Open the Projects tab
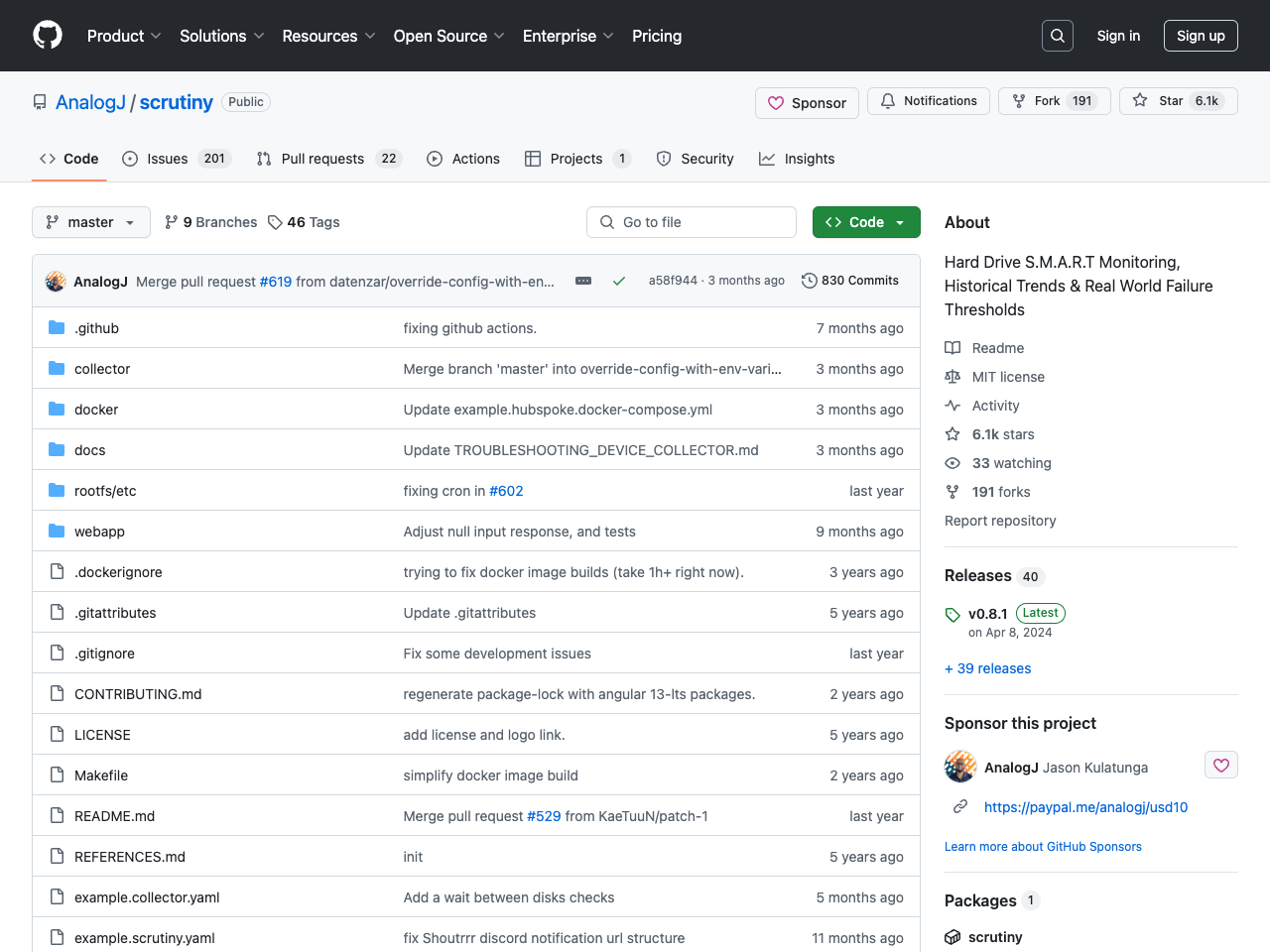 point(578,159)
